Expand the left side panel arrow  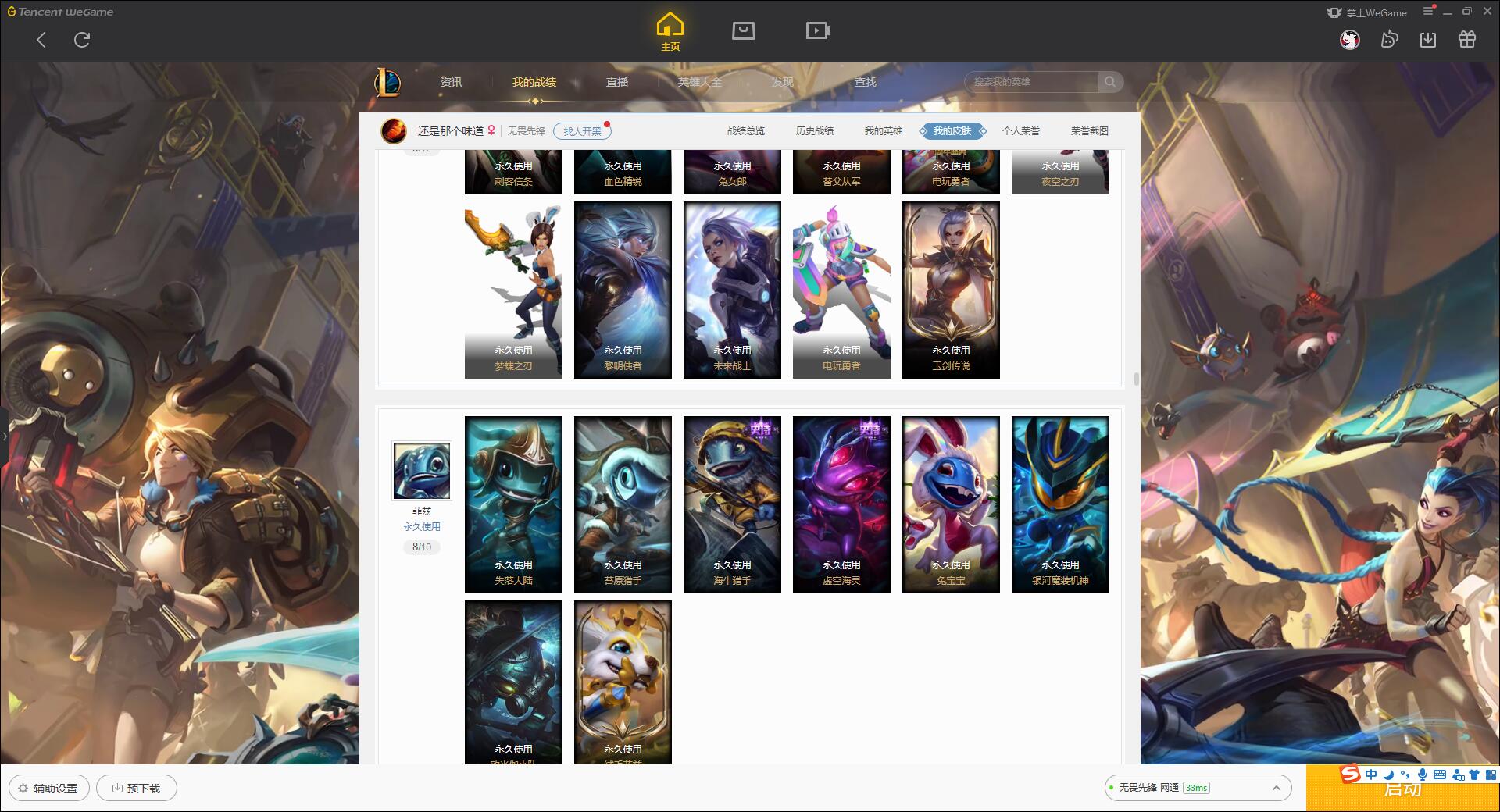(x=4, y=436)
